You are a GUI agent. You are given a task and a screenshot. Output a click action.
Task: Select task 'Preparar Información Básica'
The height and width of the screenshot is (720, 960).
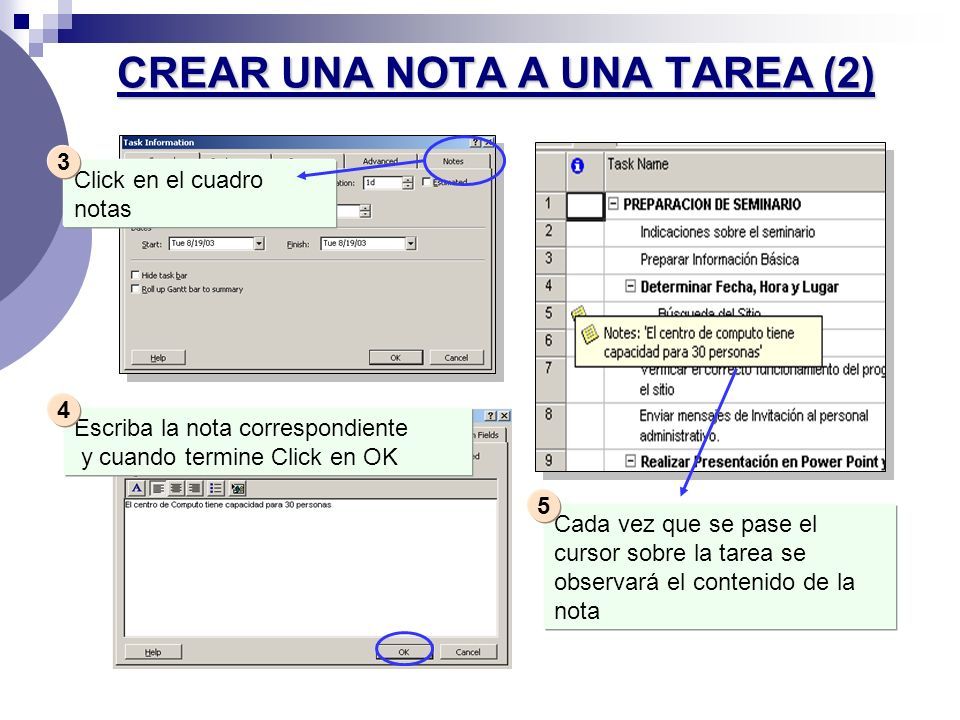[719, 260]
